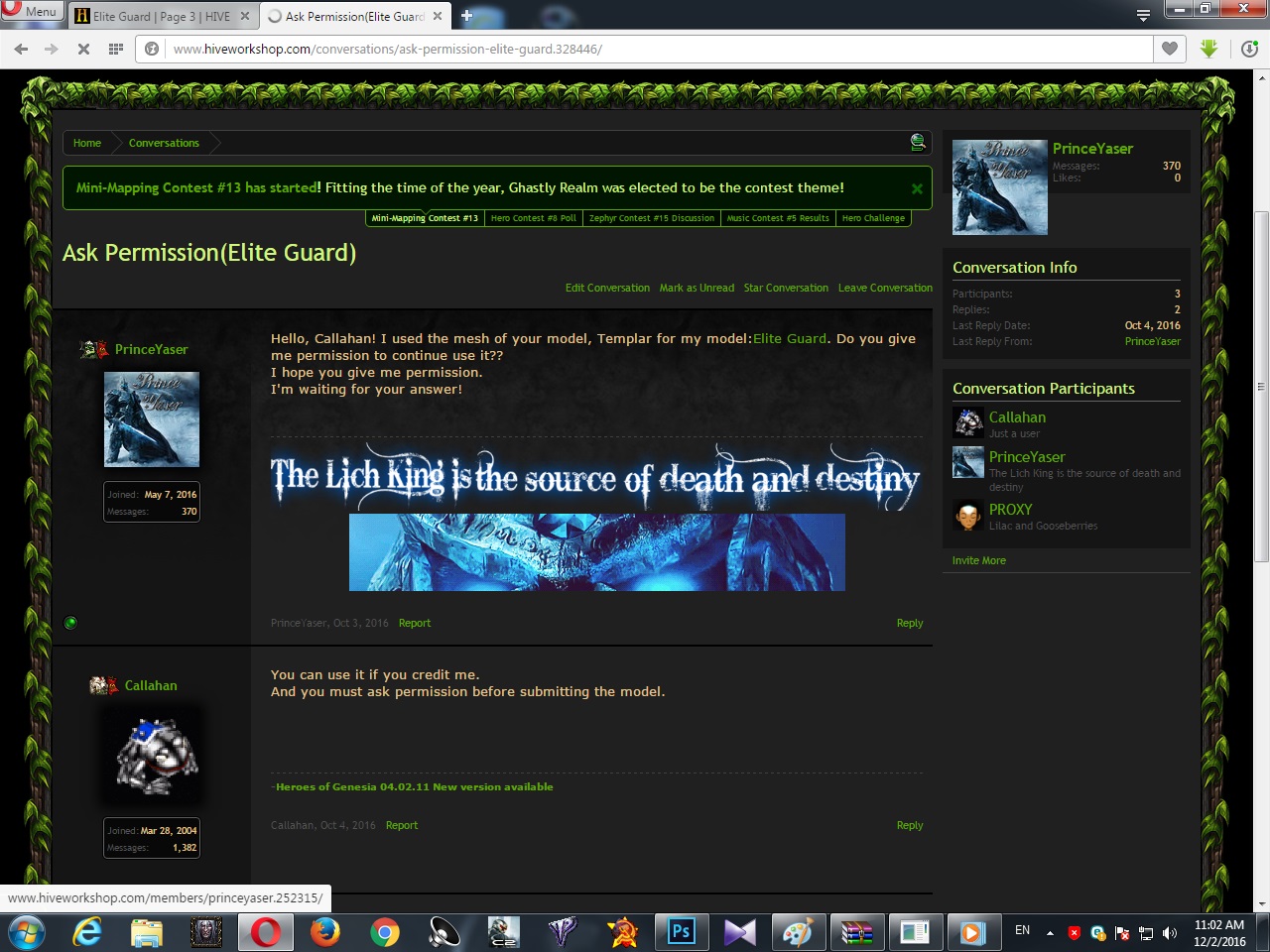Select the Hero Challenge tab

873,218
